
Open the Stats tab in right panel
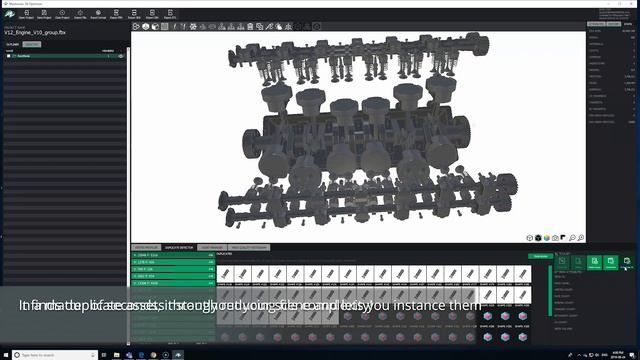pyautogui.click(x=628, y=24)
